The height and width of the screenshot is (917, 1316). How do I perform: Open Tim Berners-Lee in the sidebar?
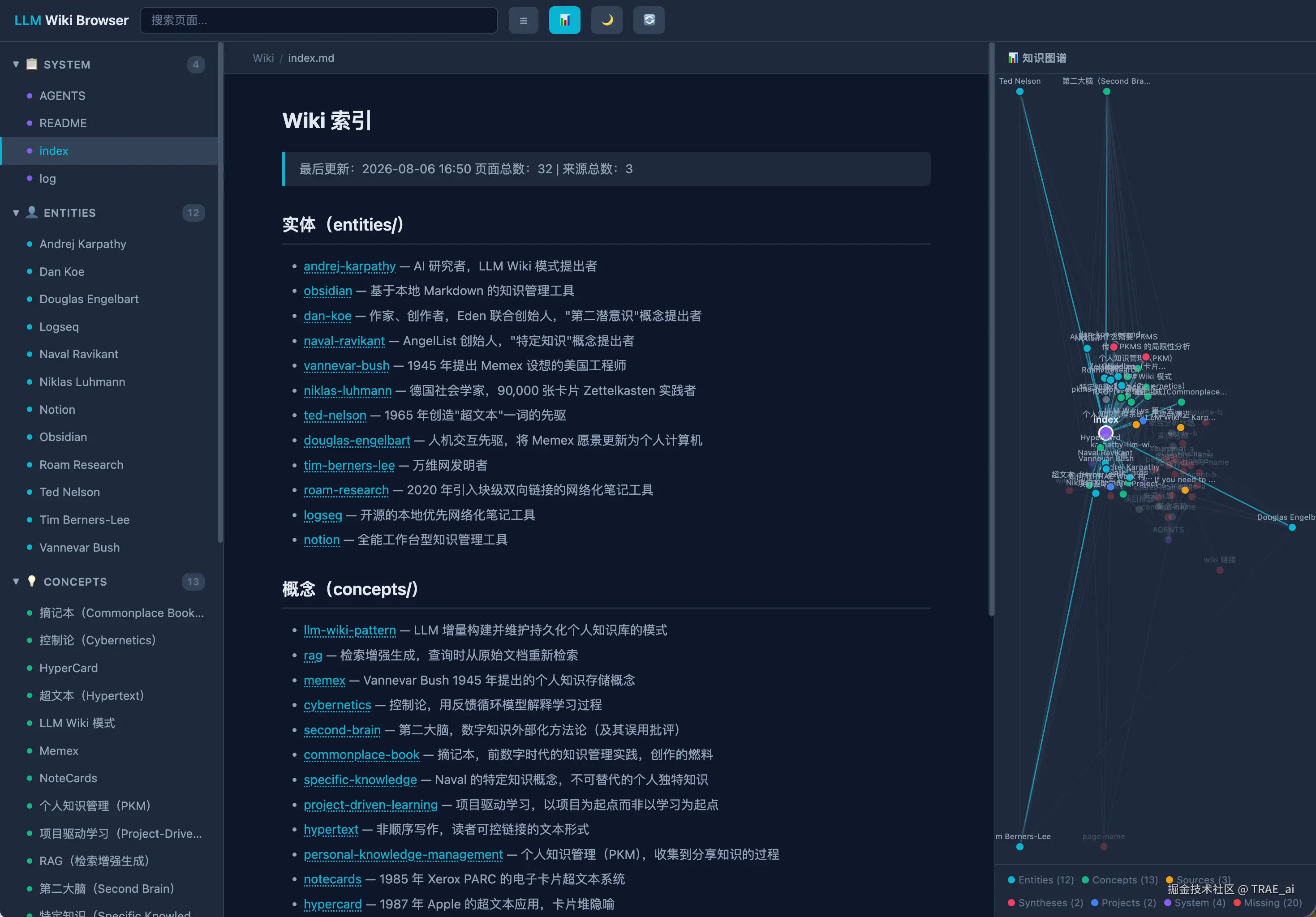click(109, 520)
